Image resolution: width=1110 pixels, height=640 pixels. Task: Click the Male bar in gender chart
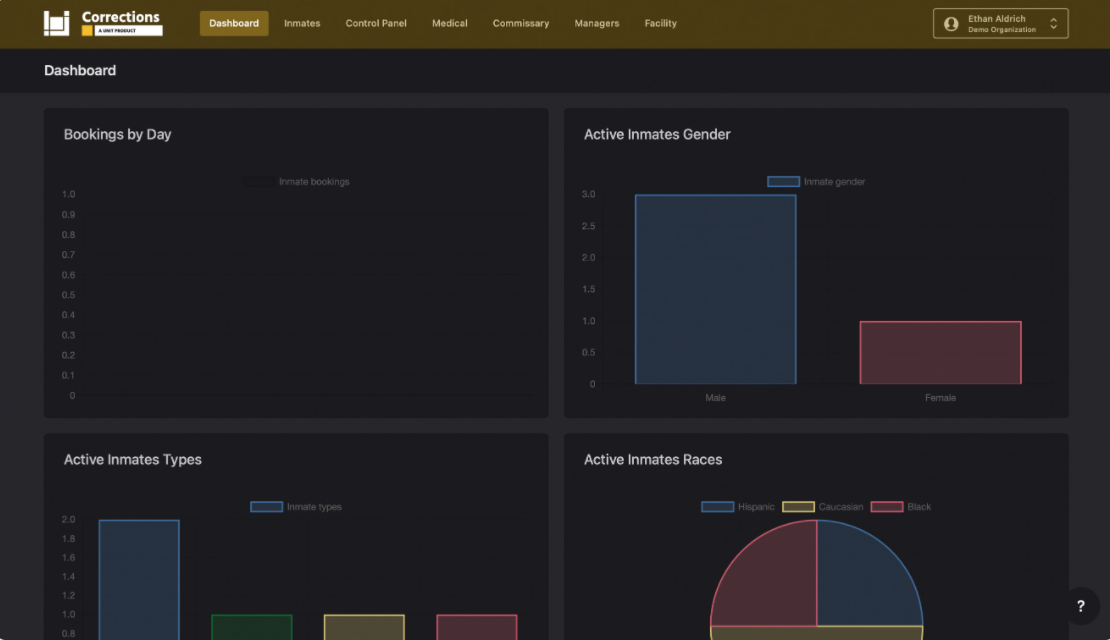pos(715,290)
